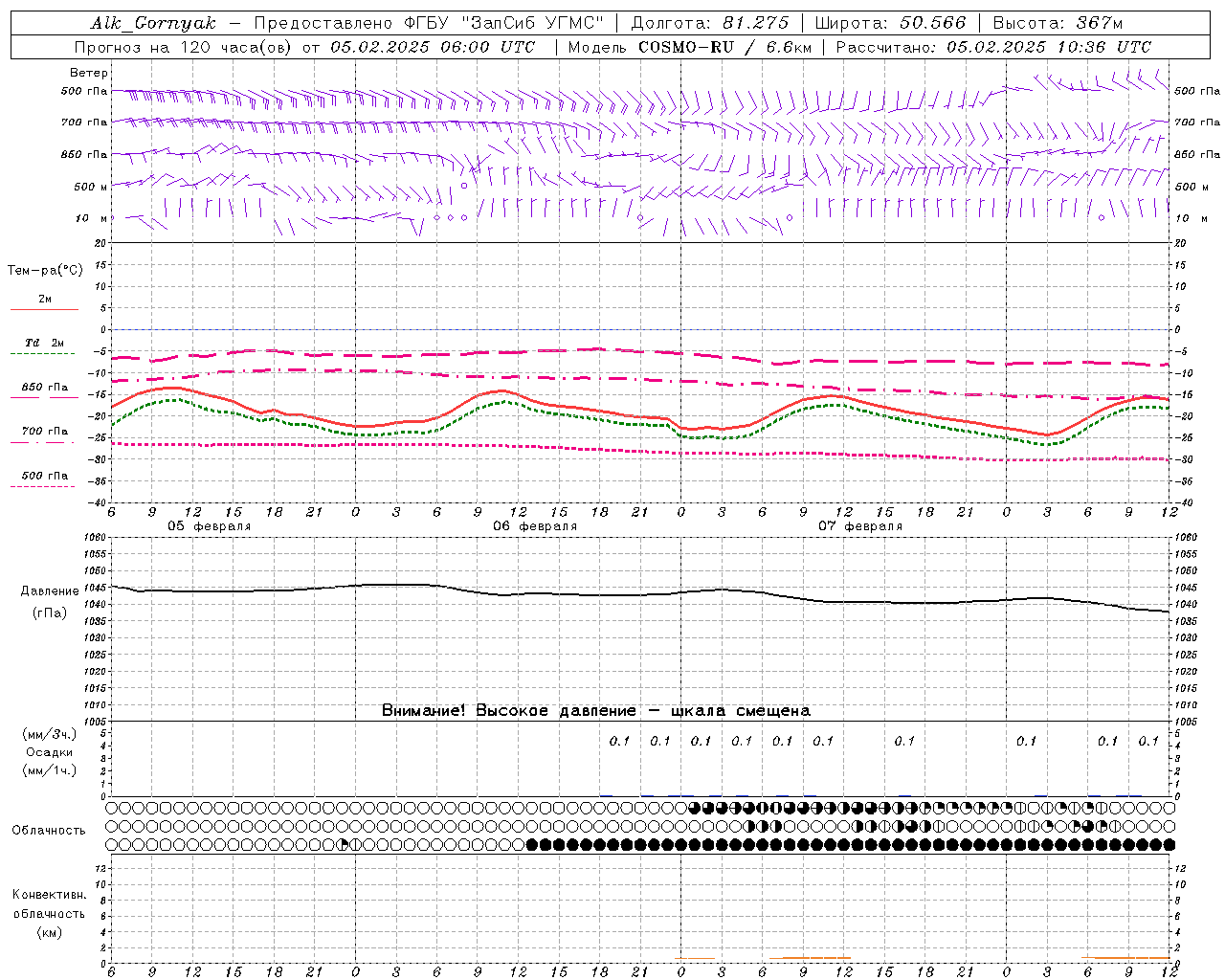
Task: Click the 10 м wind level label on left
Action: click(x=91, y=218)
